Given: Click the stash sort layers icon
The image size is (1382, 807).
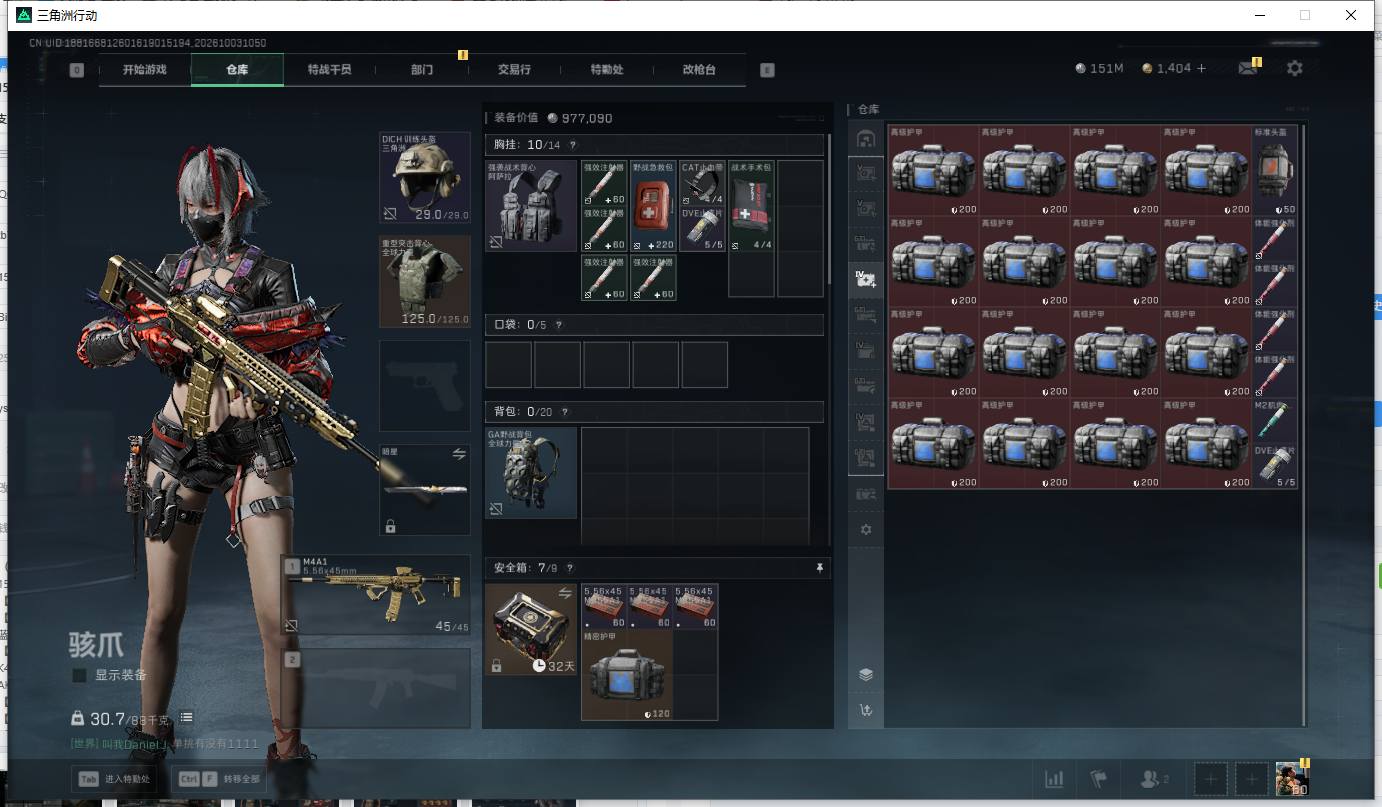Looking at the screenshot, I should click(866, 674).
